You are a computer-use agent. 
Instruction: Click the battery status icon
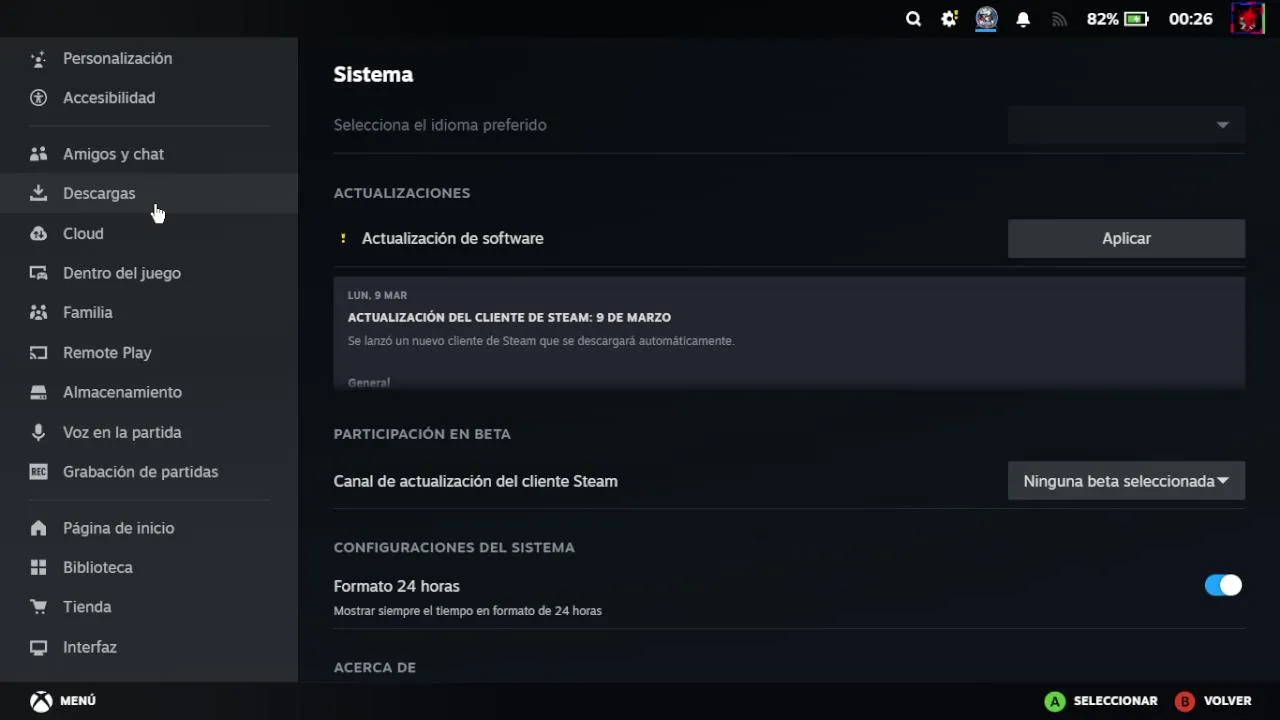[1136, 19]
